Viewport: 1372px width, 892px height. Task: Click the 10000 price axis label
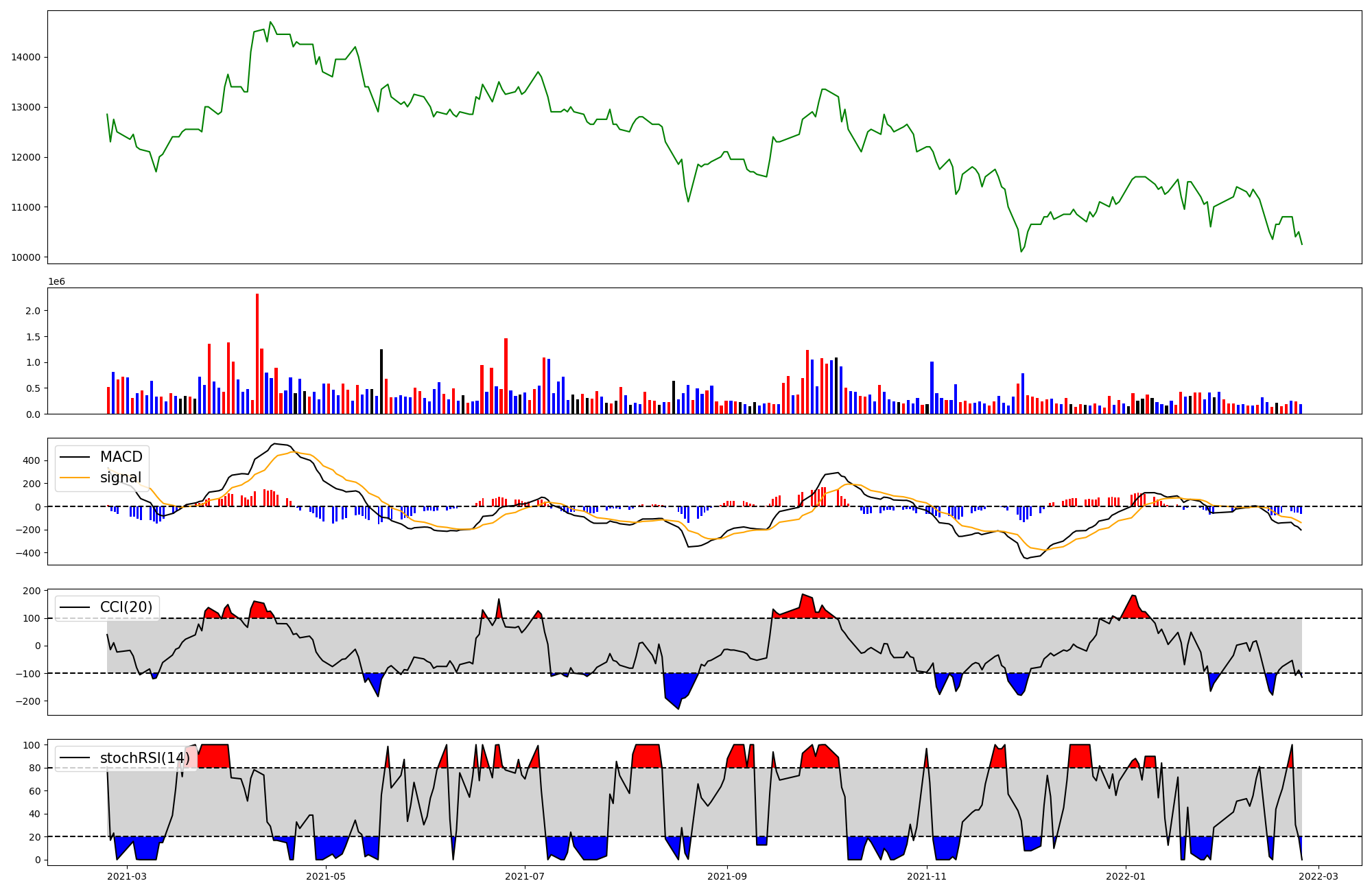[x=25, y=258]
